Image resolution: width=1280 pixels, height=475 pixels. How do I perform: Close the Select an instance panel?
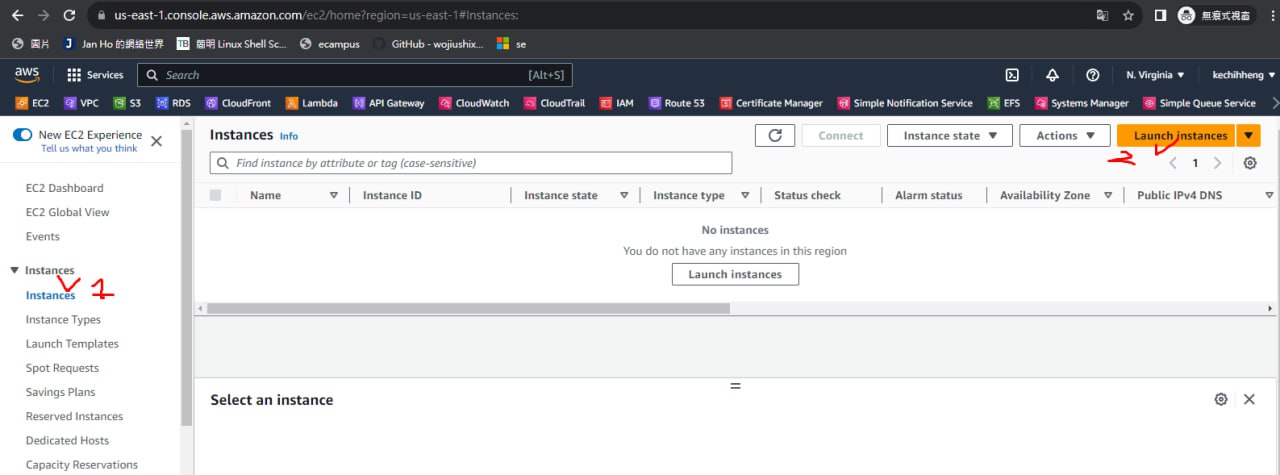click(x=1249, y=399)
